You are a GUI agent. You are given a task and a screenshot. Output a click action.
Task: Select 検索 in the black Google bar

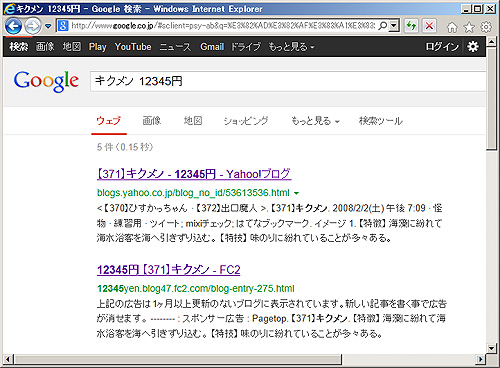coord(18,47)
